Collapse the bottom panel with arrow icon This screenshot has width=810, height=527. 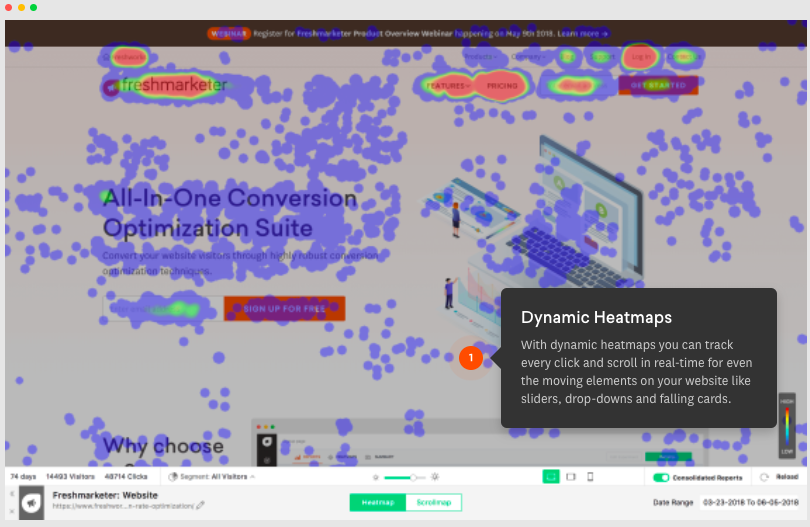12,493
